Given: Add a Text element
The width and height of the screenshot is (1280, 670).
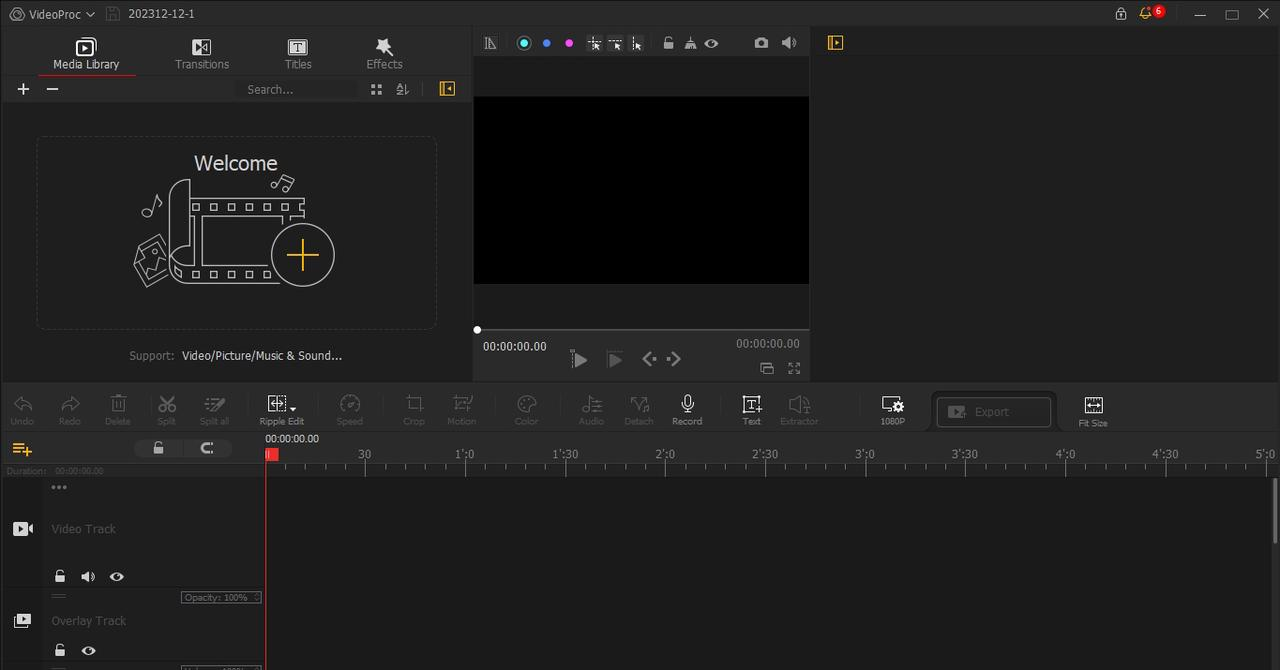Looking at the screenshot, I should coord(752,410).
